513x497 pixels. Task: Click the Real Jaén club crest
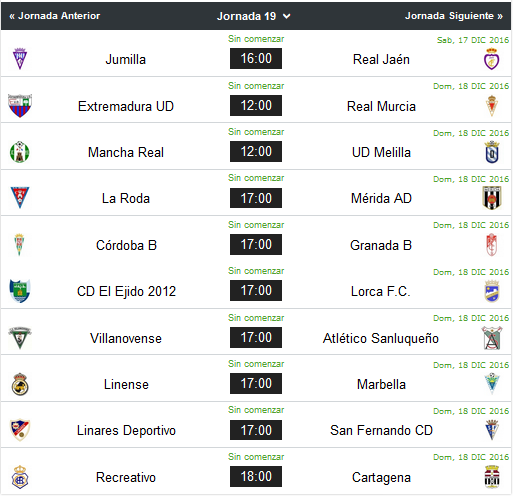[x=491, y=59]
